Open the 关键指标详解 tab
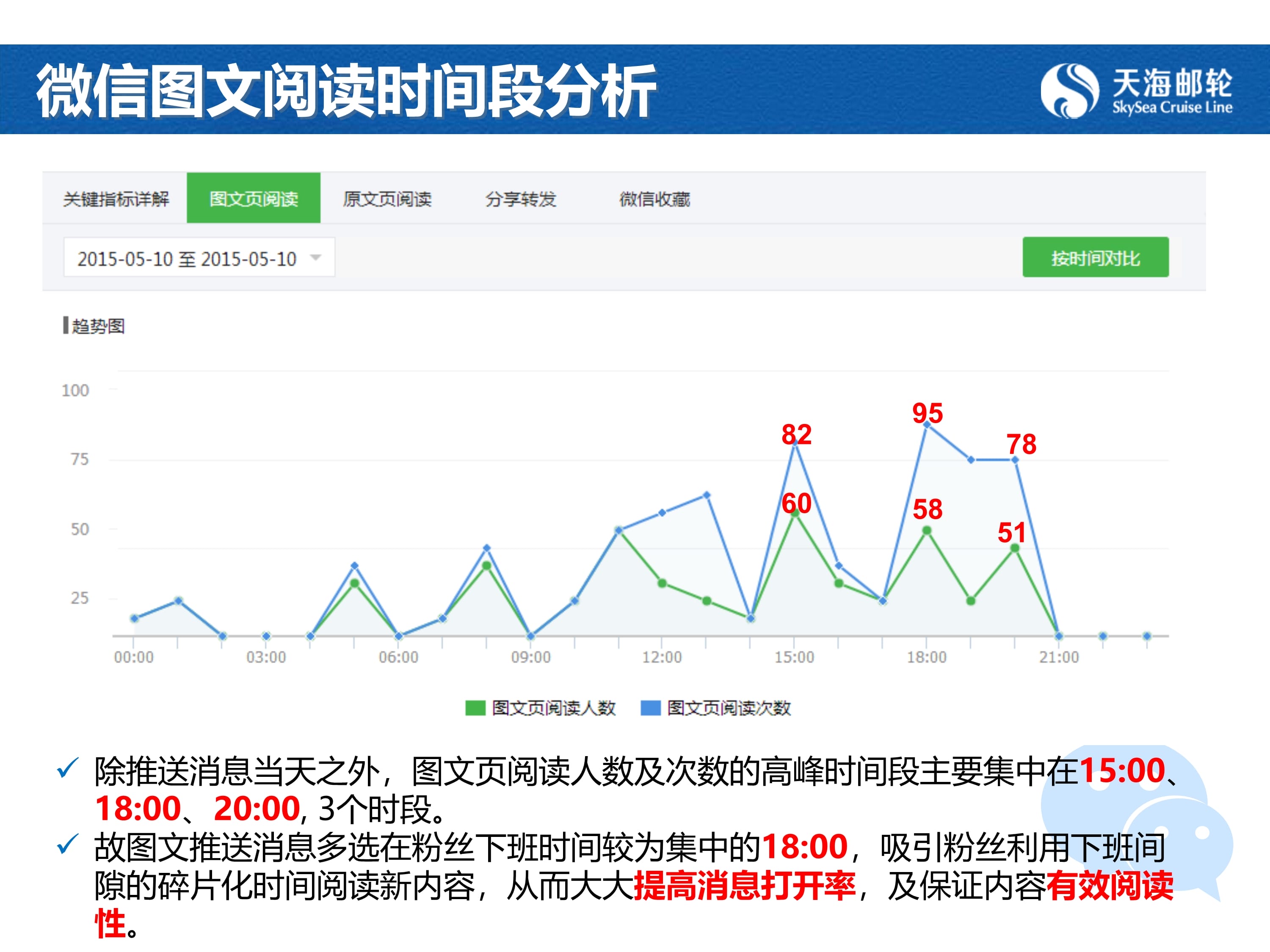Viewport: 1270px width, 952px height. tap(116, 199)
